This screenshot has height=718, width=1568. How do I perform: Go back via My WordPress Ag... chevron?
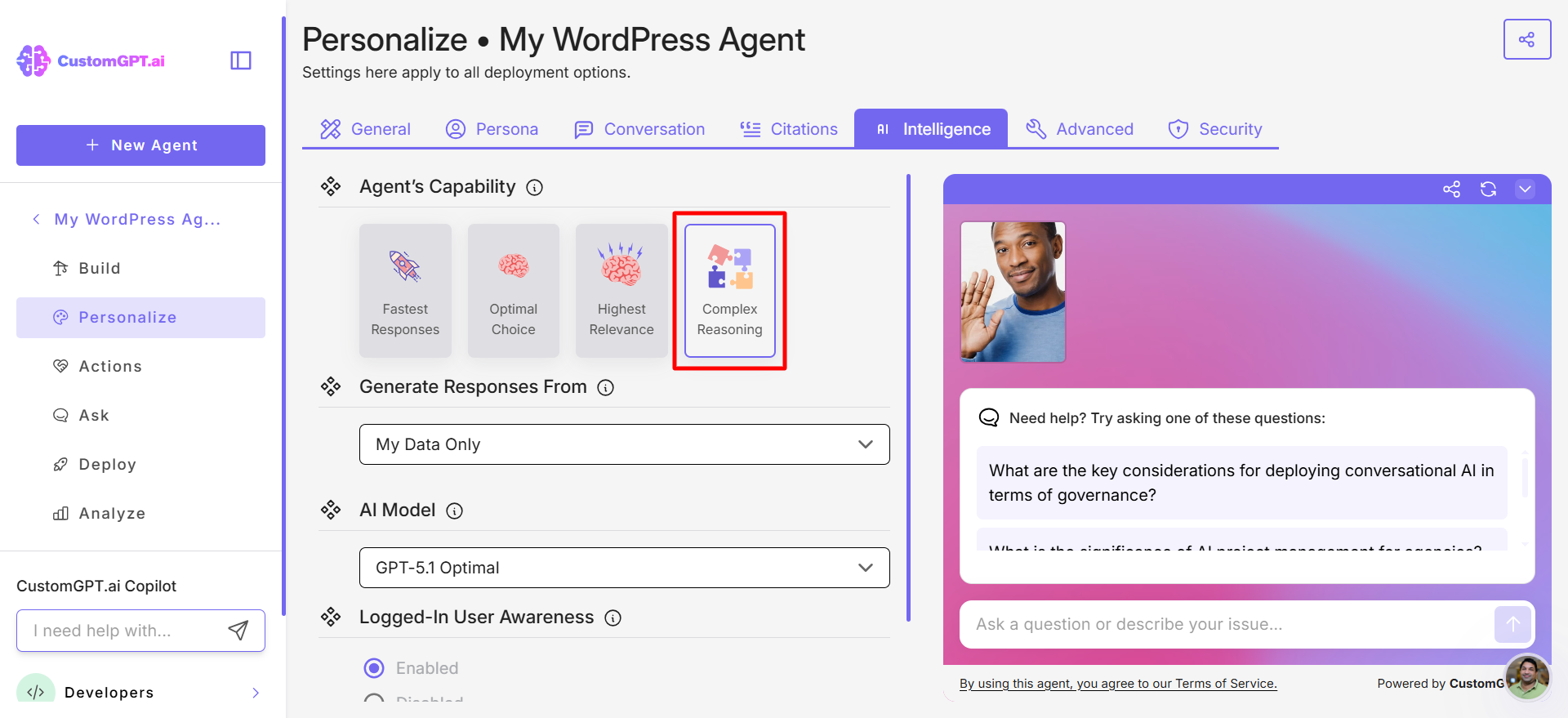pyautogui.click(x=36, y=219)
